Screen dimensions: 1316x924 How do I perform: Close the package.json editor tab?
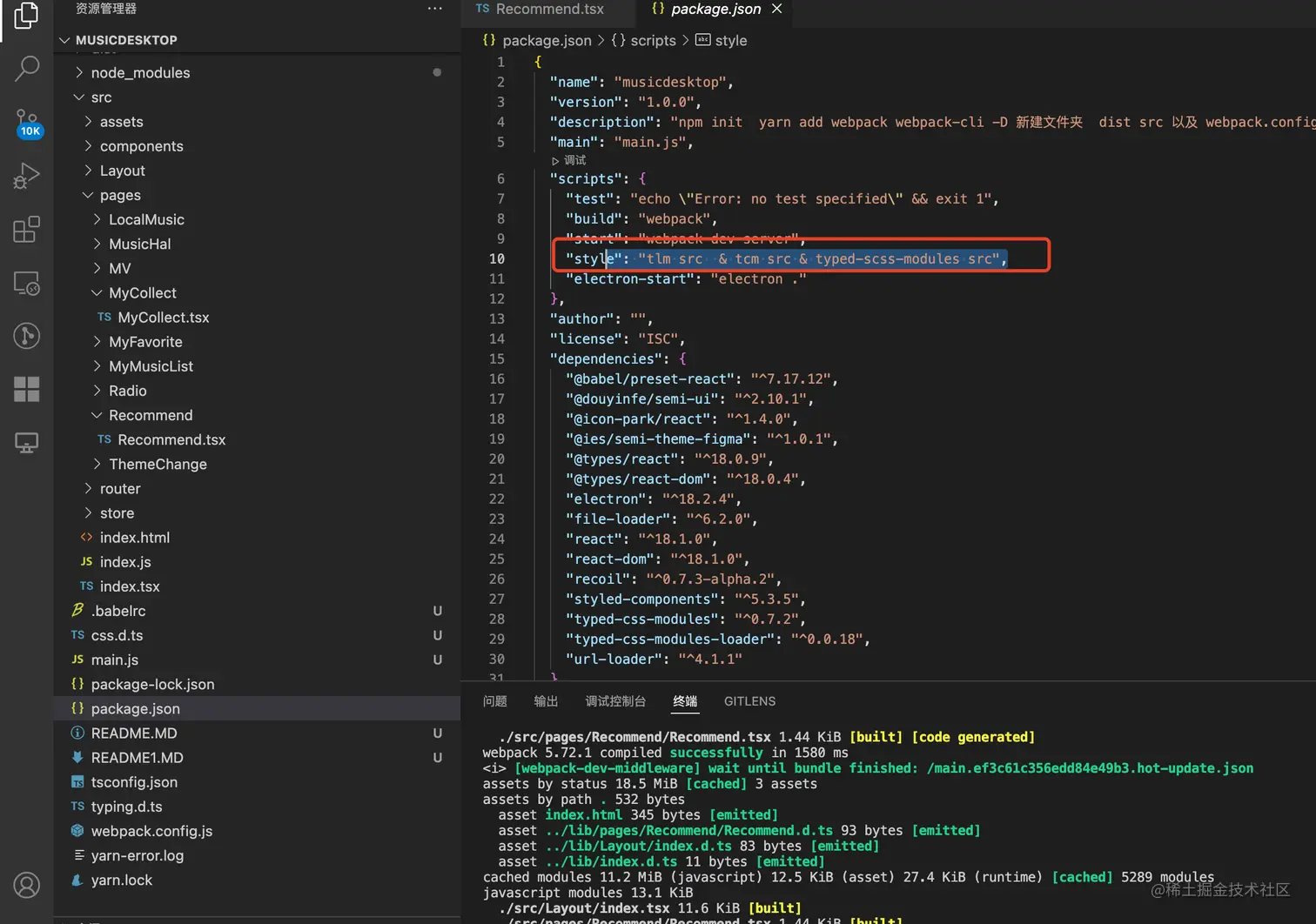[x=777, y=9]
